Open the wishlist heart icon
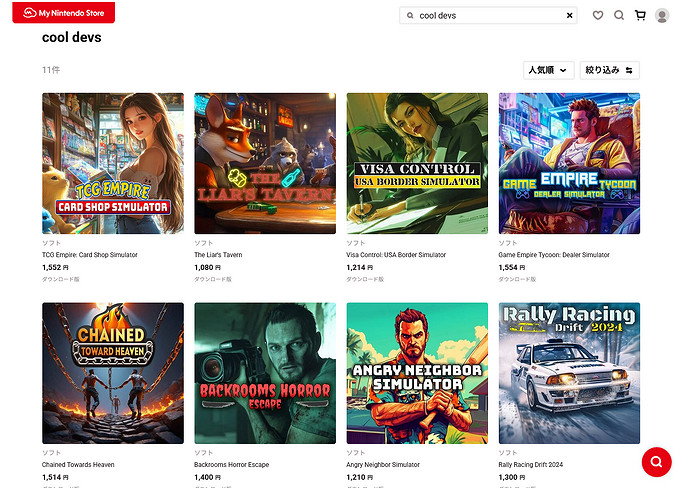 pos(598,16)
